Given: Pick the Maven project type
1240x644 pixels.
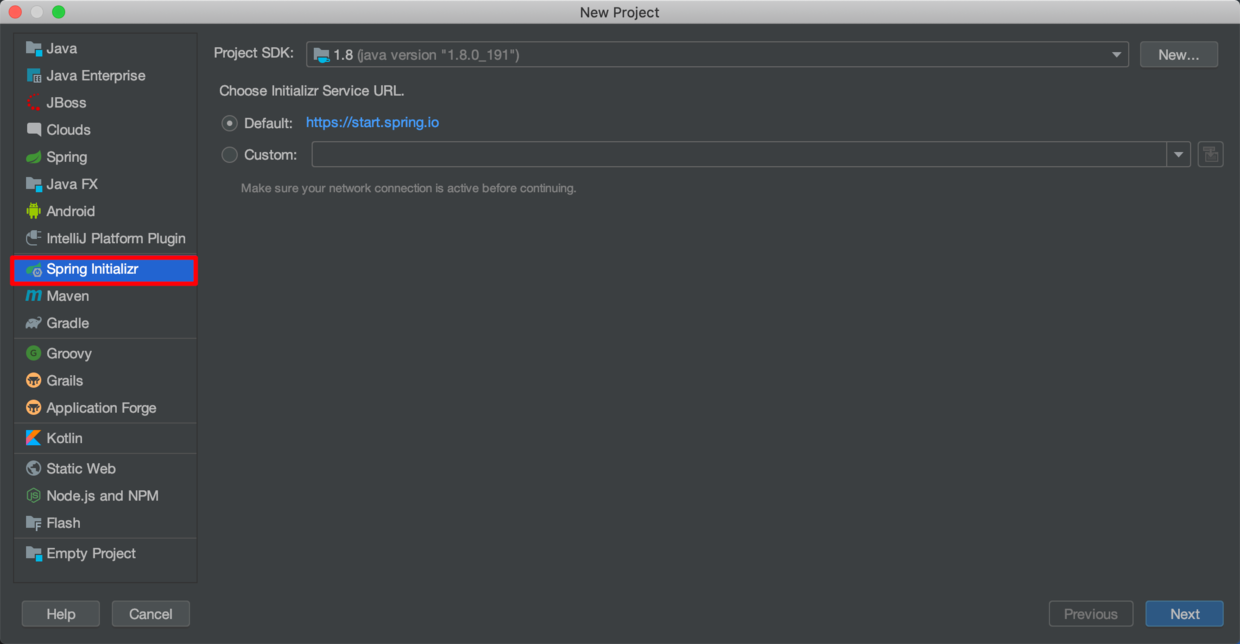Looking at the screenshot, I should click(x=66, y=296).
